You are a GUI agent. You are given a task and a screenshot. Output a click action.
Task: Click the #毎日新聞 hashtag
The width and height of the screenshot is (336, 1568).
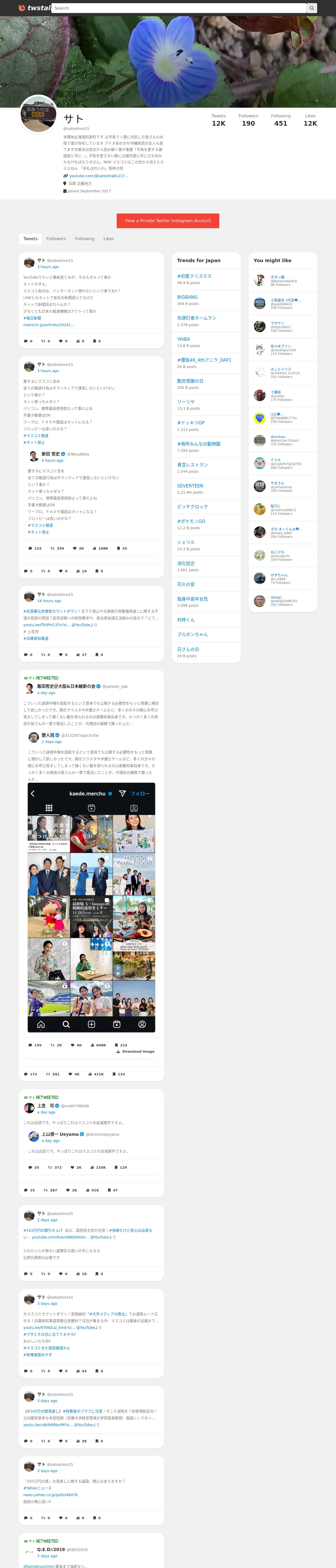pyautogui.click(x=32, y=318)
